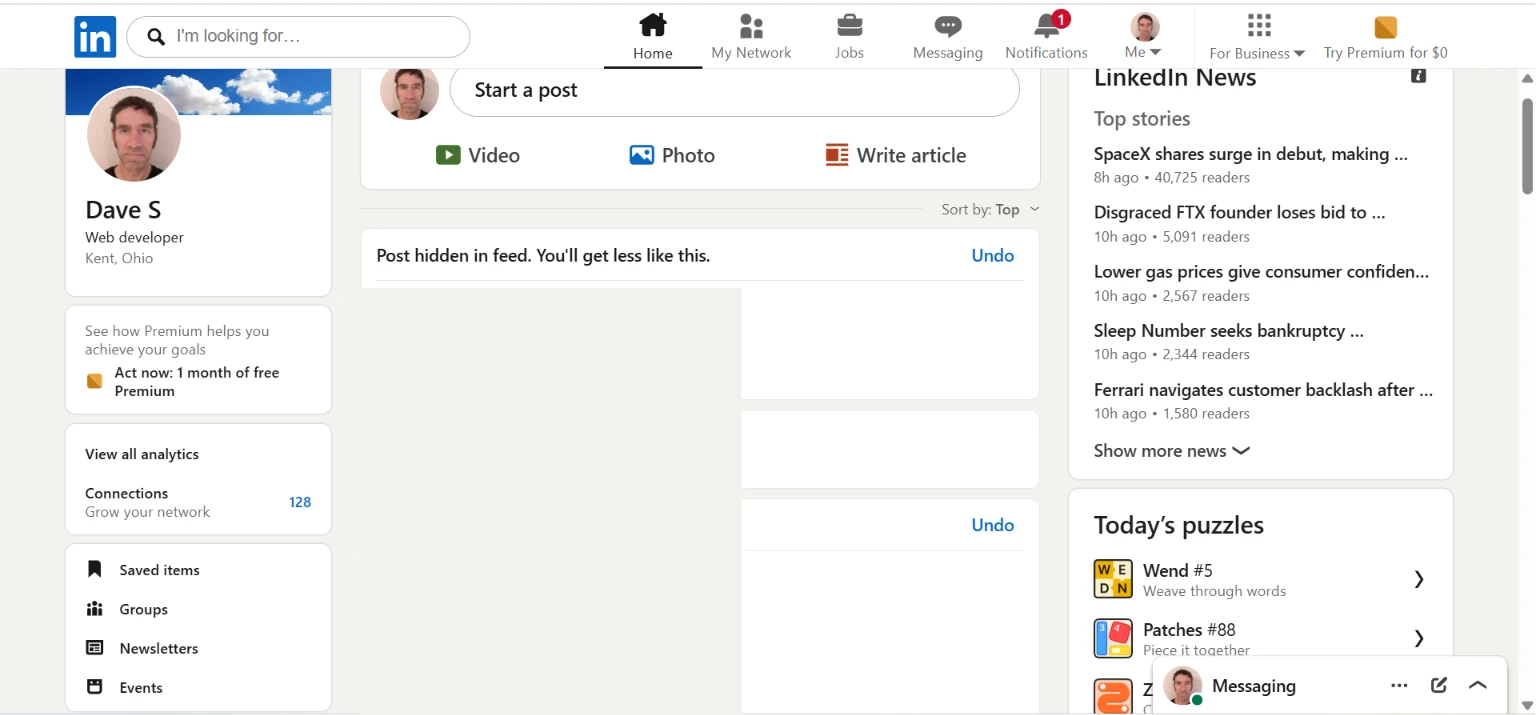1536x715 pixels.
Task: Click Top stories heading in news
Action: [1142, 119]
